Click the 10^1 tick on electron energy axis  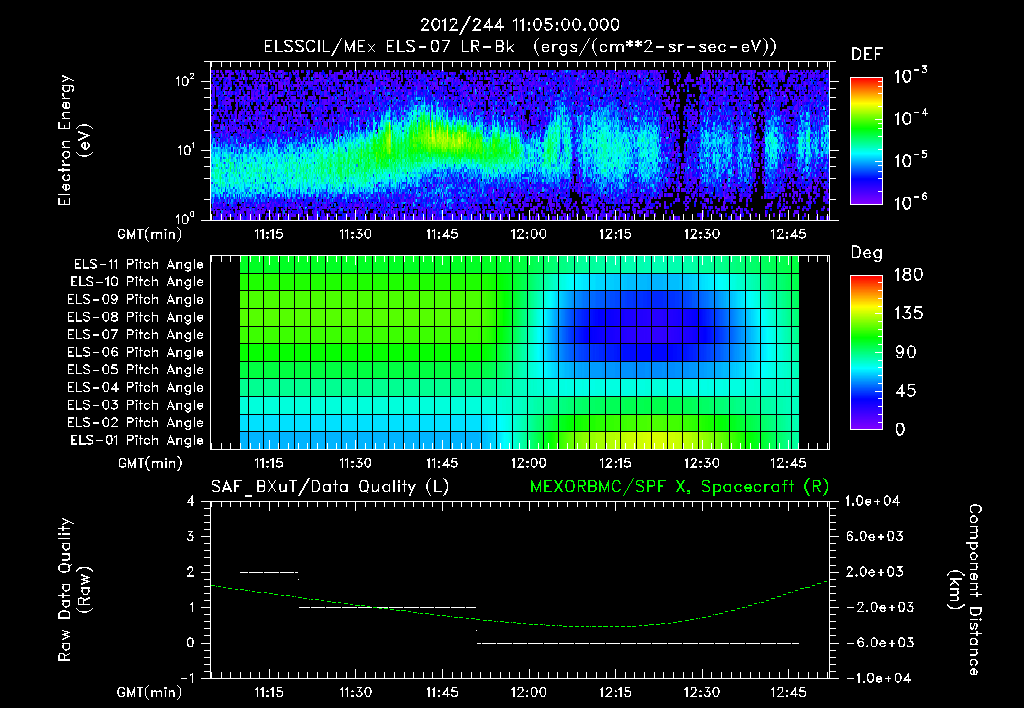point(185,150)
